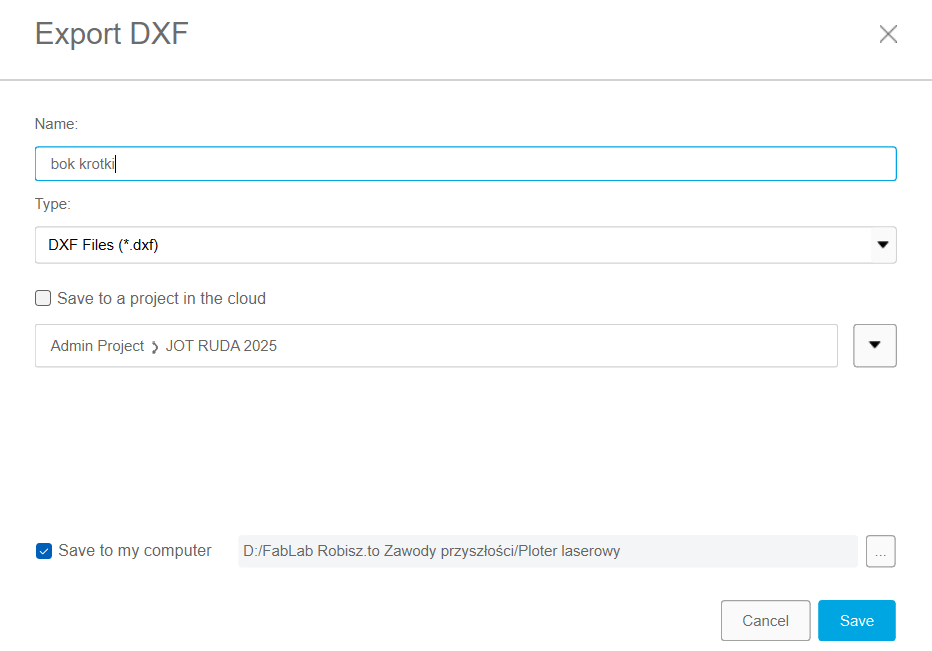Click the 'Export DXF' dialog title
Viewport: 932px width, 651px height.
(x=111, y=34)
